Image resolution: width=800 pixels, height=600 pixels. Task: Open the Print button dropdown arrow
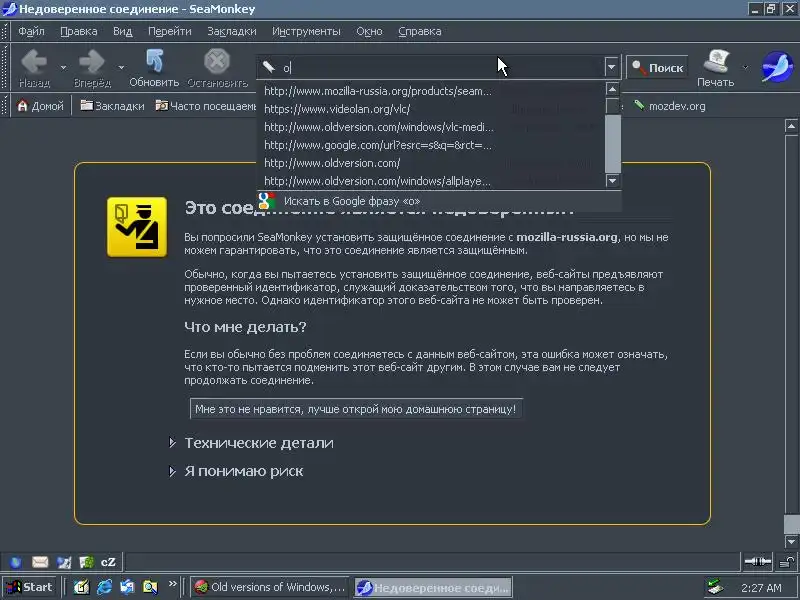click(x=745, y=67)
